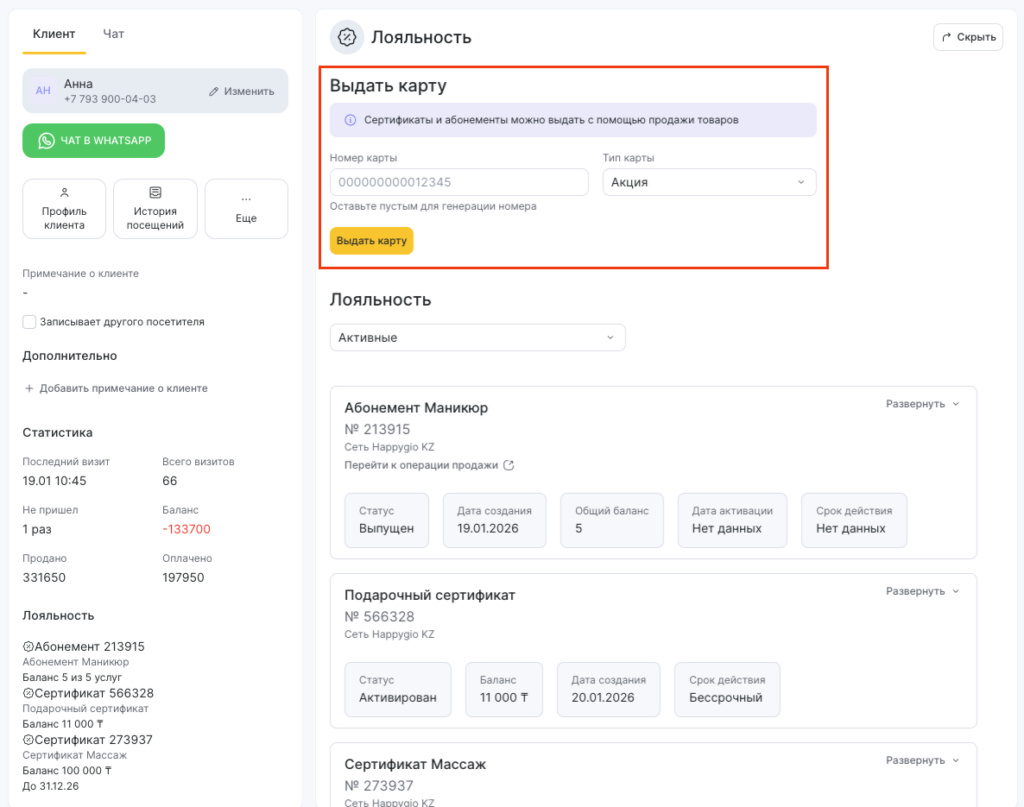Click the АН avatar of client Анна
The image size is (1024, 807).
point(43,91)
